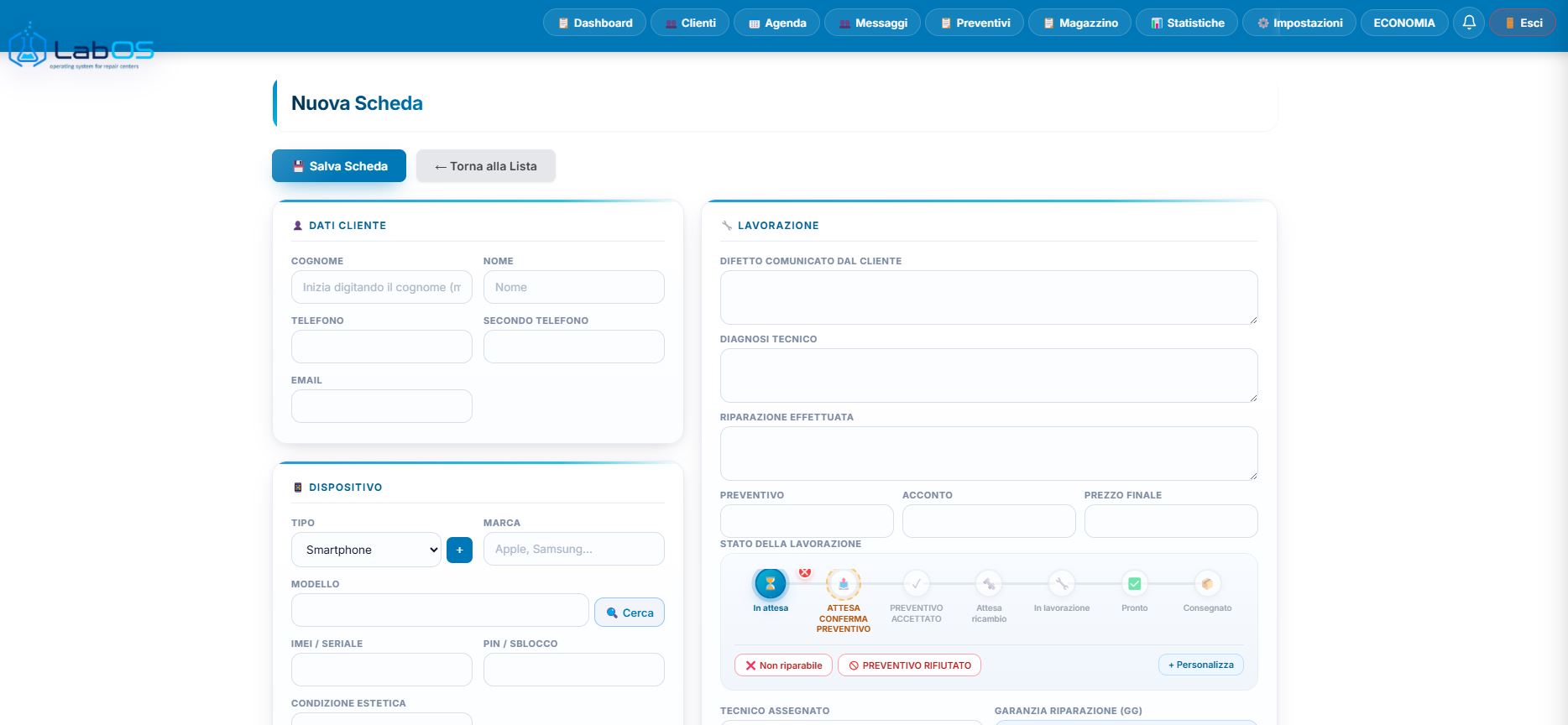Select the Consegnato status icon
The height and width of the screenshot is (725, 1568).
point(1207,583)
